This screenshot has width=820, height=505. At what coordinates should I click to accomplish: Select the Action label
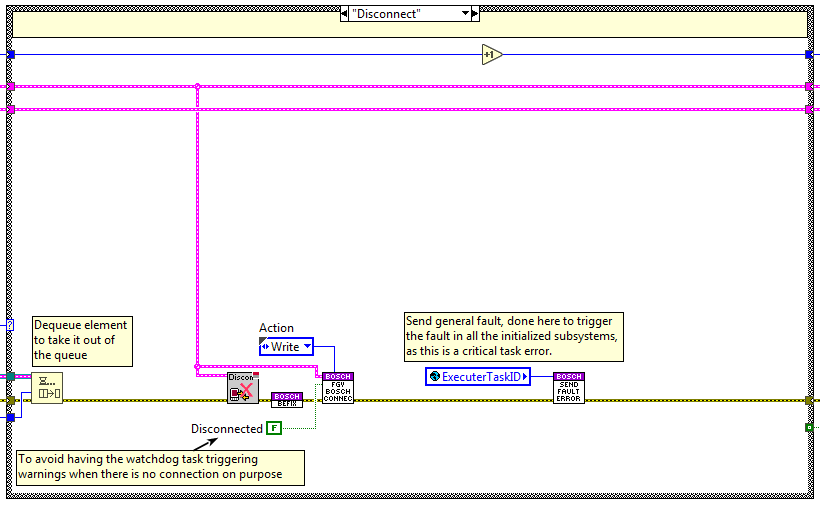coord(276,328)
